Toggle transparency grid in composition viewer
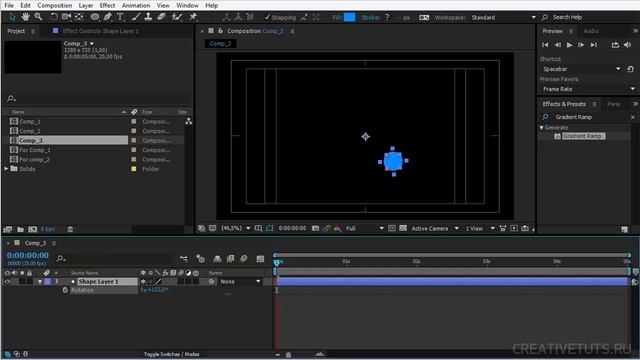 pos(403,228)
